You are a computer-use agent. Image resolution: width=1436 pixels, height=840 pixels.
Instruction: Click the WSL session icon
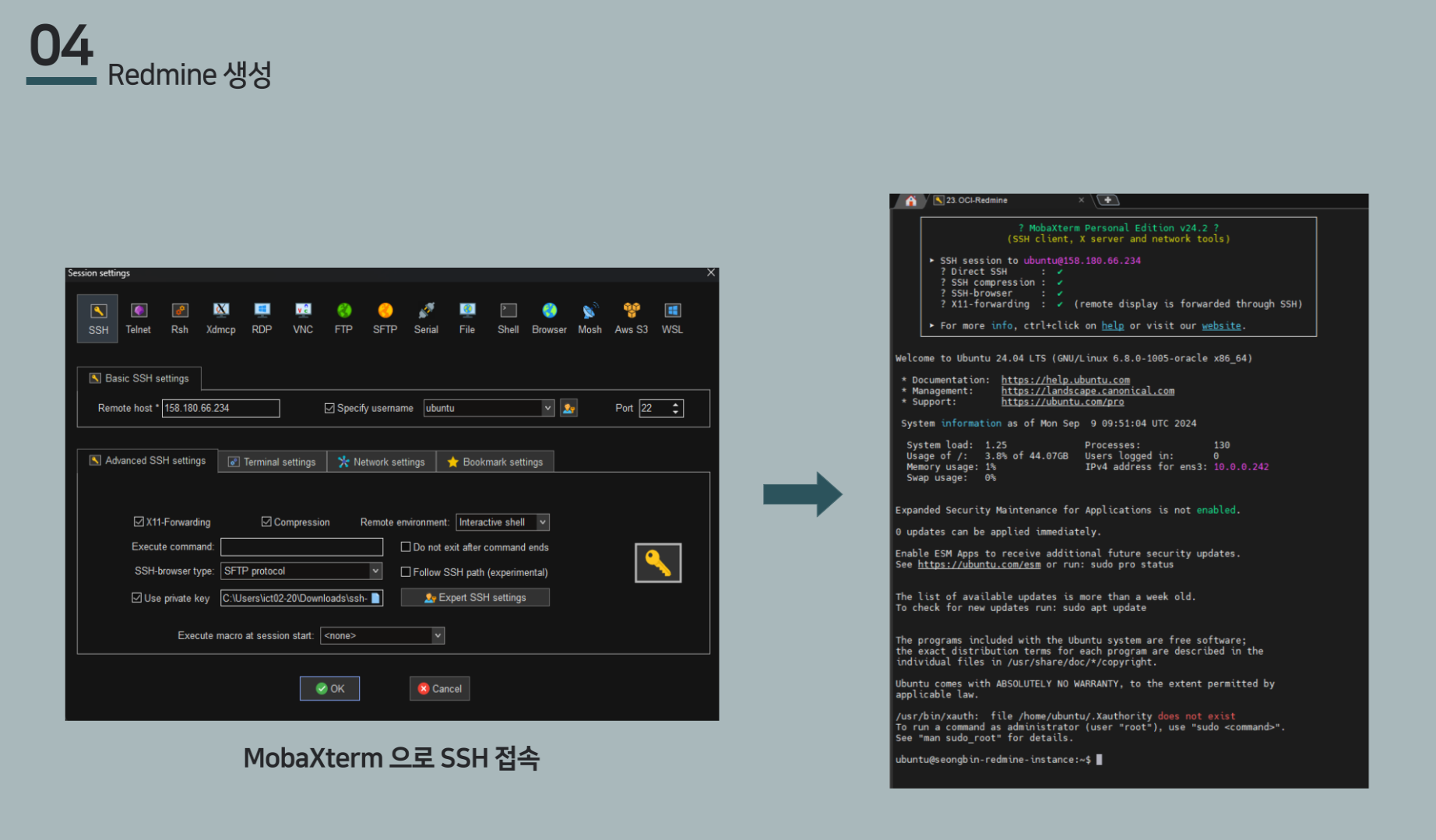672,318
